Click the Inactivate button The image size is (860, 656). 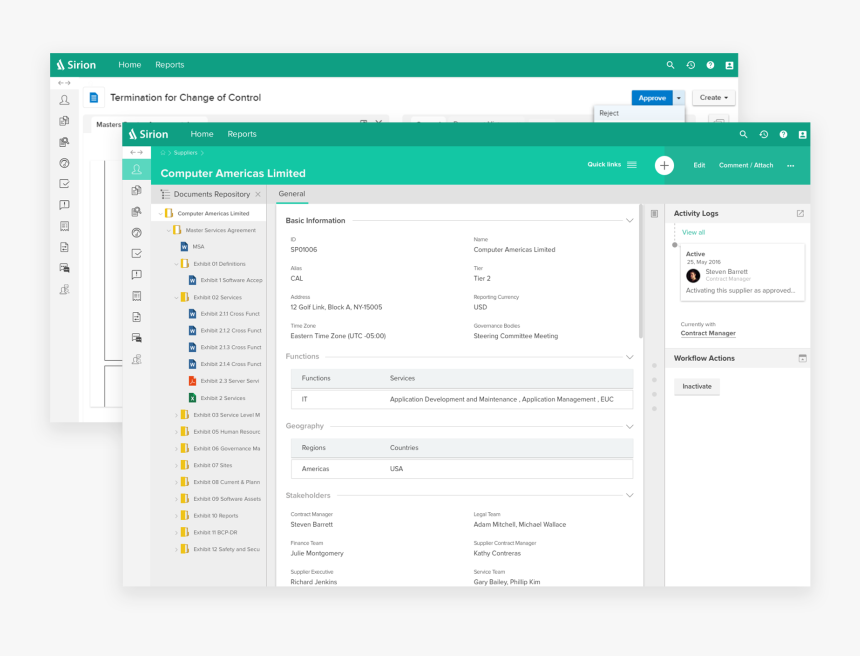[697, 386]
